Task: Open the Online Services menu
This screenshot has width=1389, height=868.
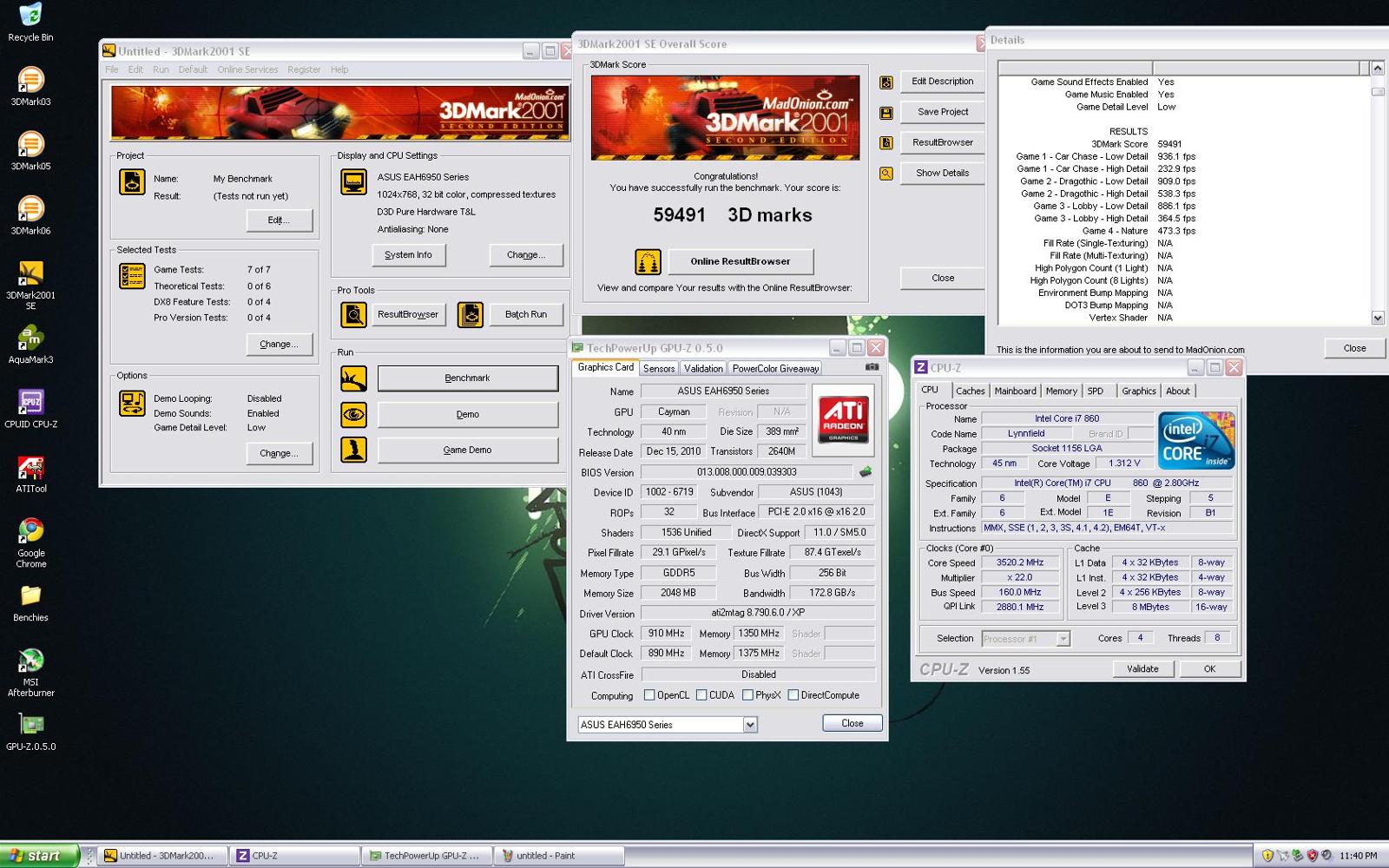Action: click(x=247, y=69)
